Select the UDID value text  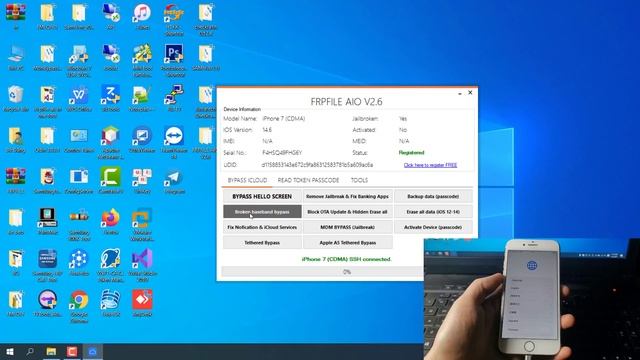tap(317, 164)
